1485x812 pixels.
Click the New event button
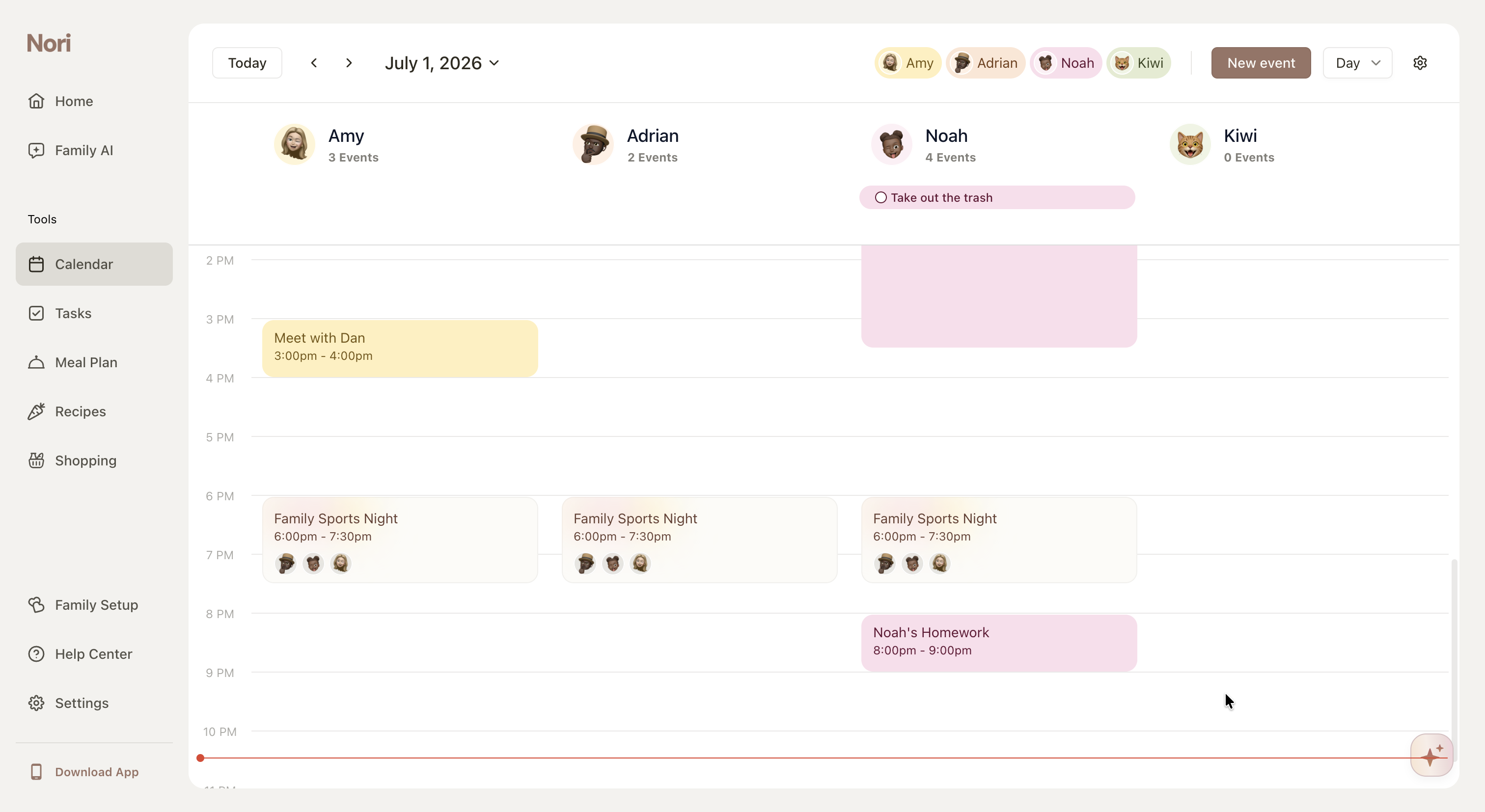pos(1261,63)
